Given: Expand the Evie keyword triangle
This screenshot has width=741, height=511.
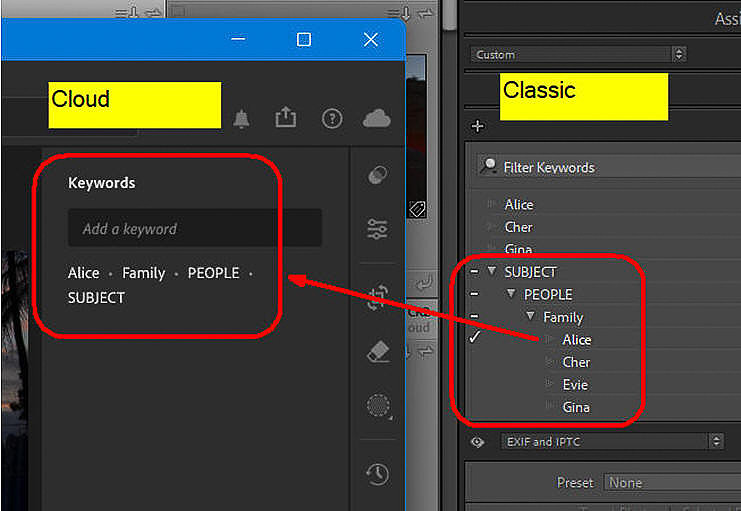Looking at the screenshot, I should click(549, 383).
